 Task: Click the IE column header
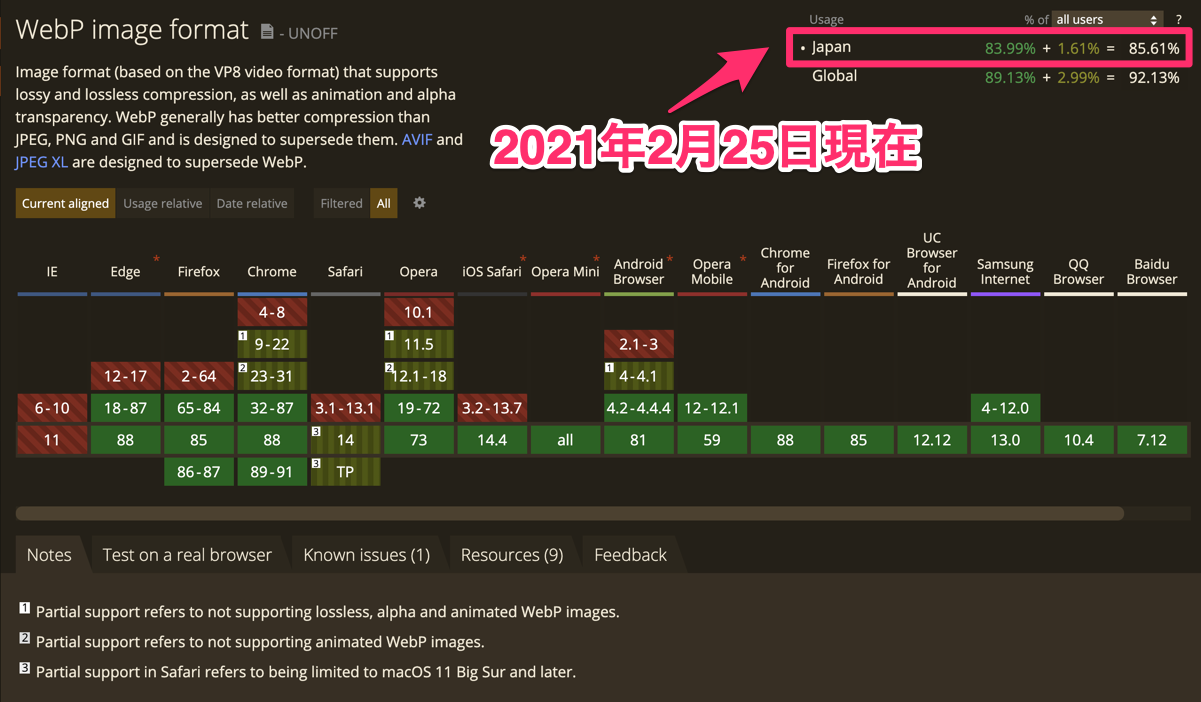coord(52,271)
